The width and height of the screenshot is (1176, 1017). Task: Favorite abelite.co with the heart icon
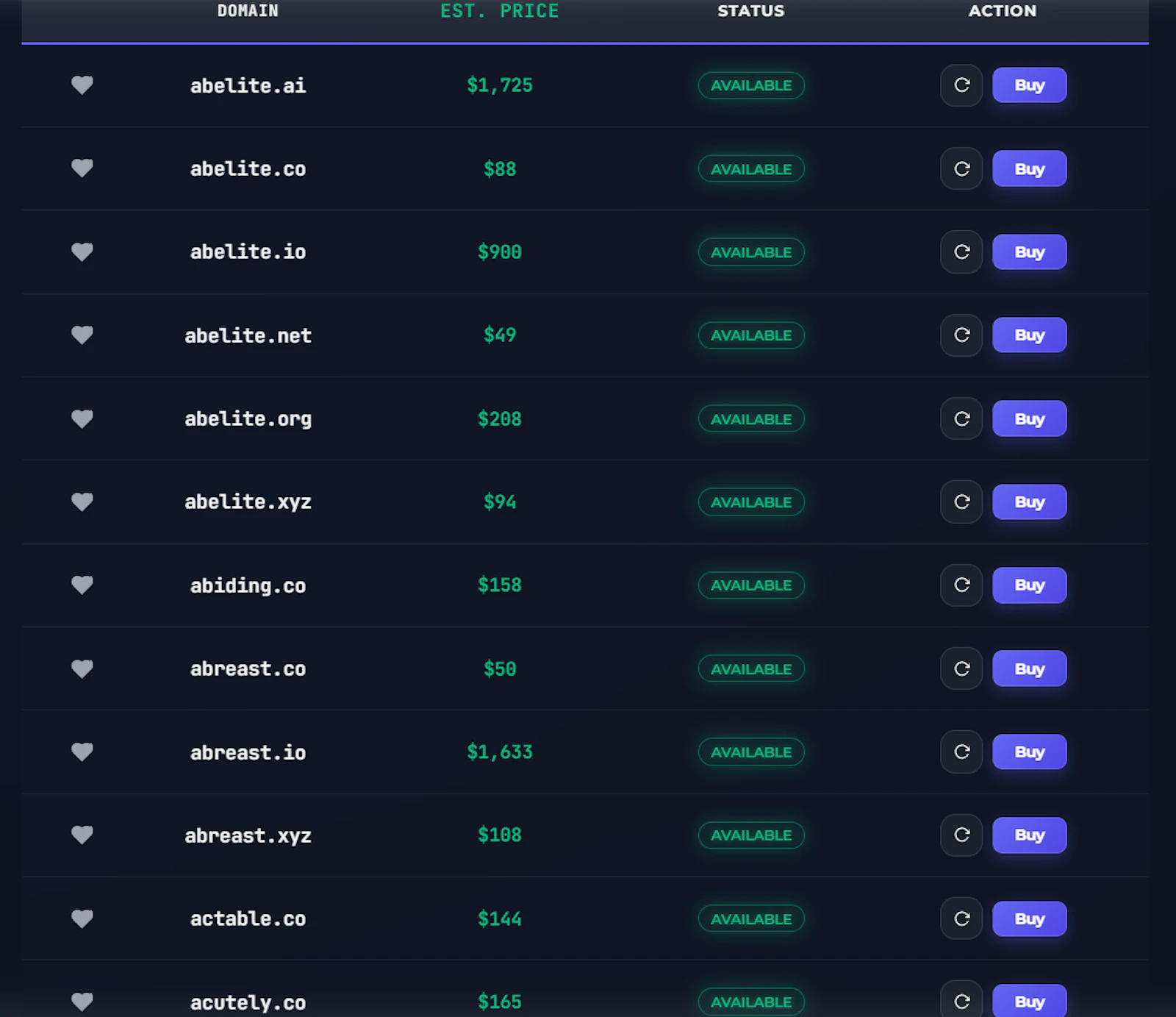[82, 168]
